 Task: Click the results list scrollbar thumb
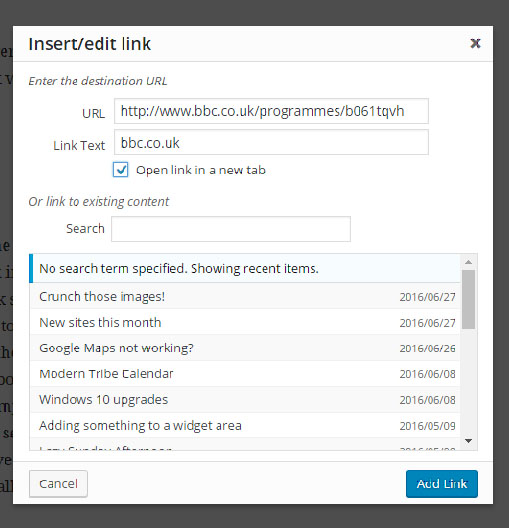(468, 299)
